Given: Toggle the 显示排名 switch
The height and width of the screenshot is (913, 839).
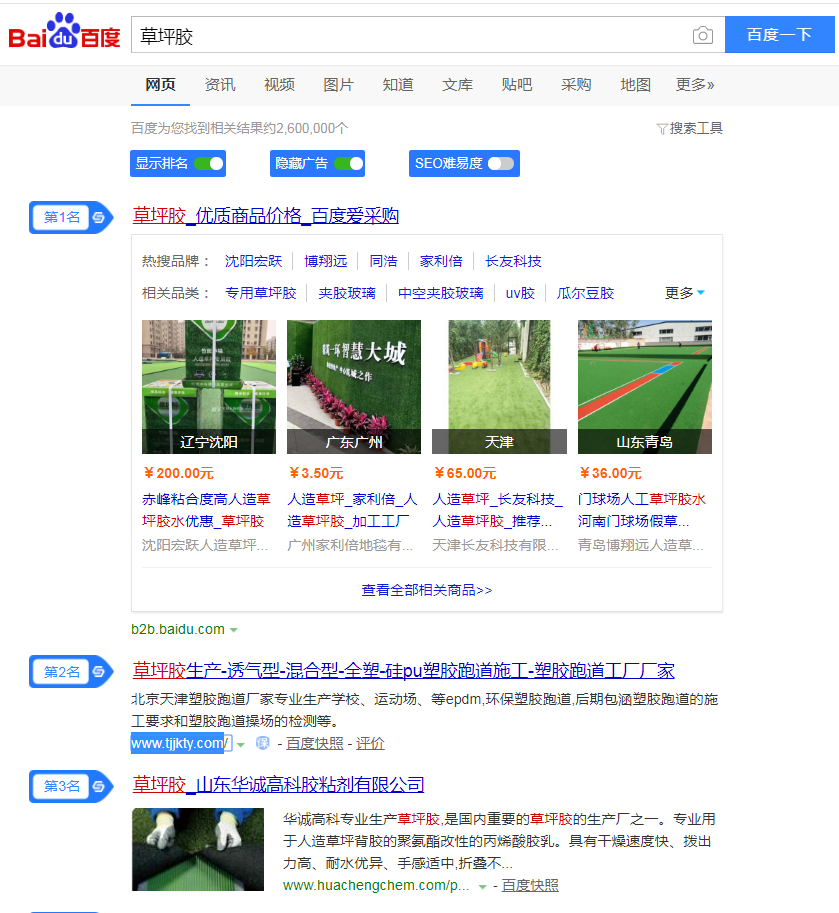Looking at the screenshot, I should (x=209, y=164).
